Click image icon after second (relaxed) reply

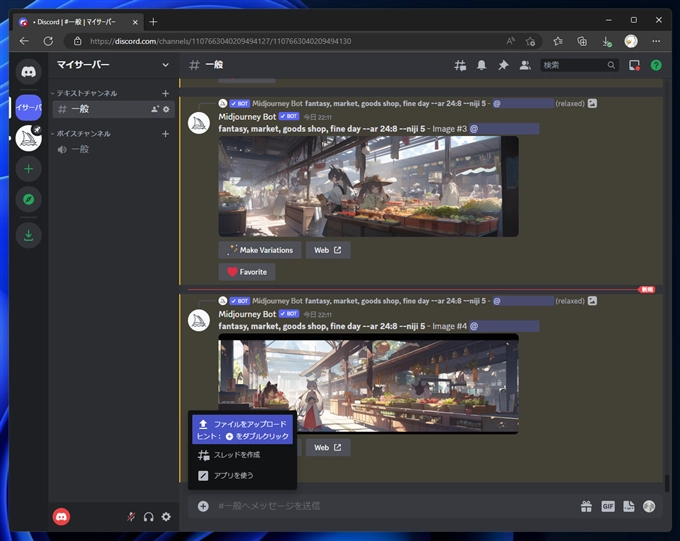coord(592,301)
